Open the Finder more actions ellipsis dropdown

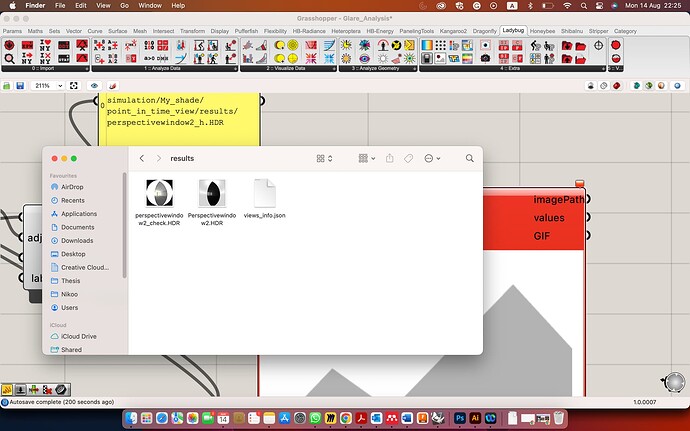click(x=432, y=158)
